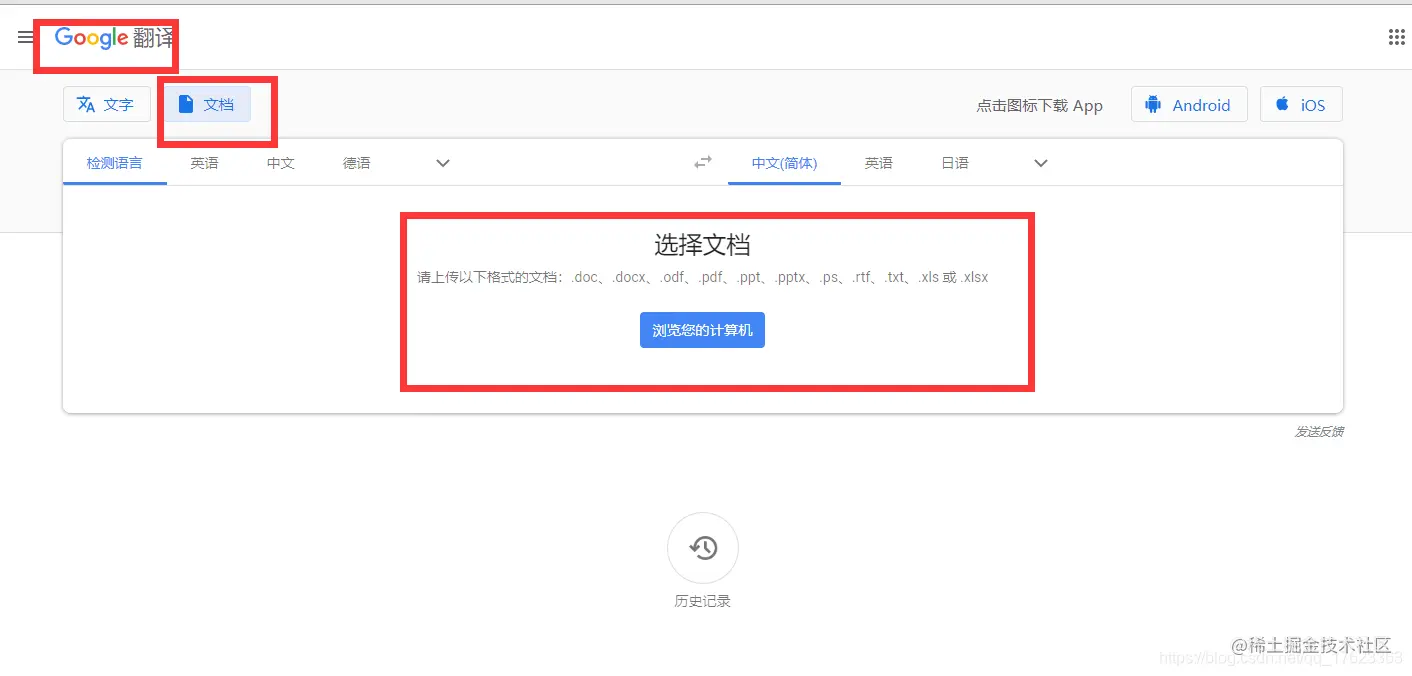Select the 文档 document translation mode
The image size is (1412, 676).
(208, 104)
